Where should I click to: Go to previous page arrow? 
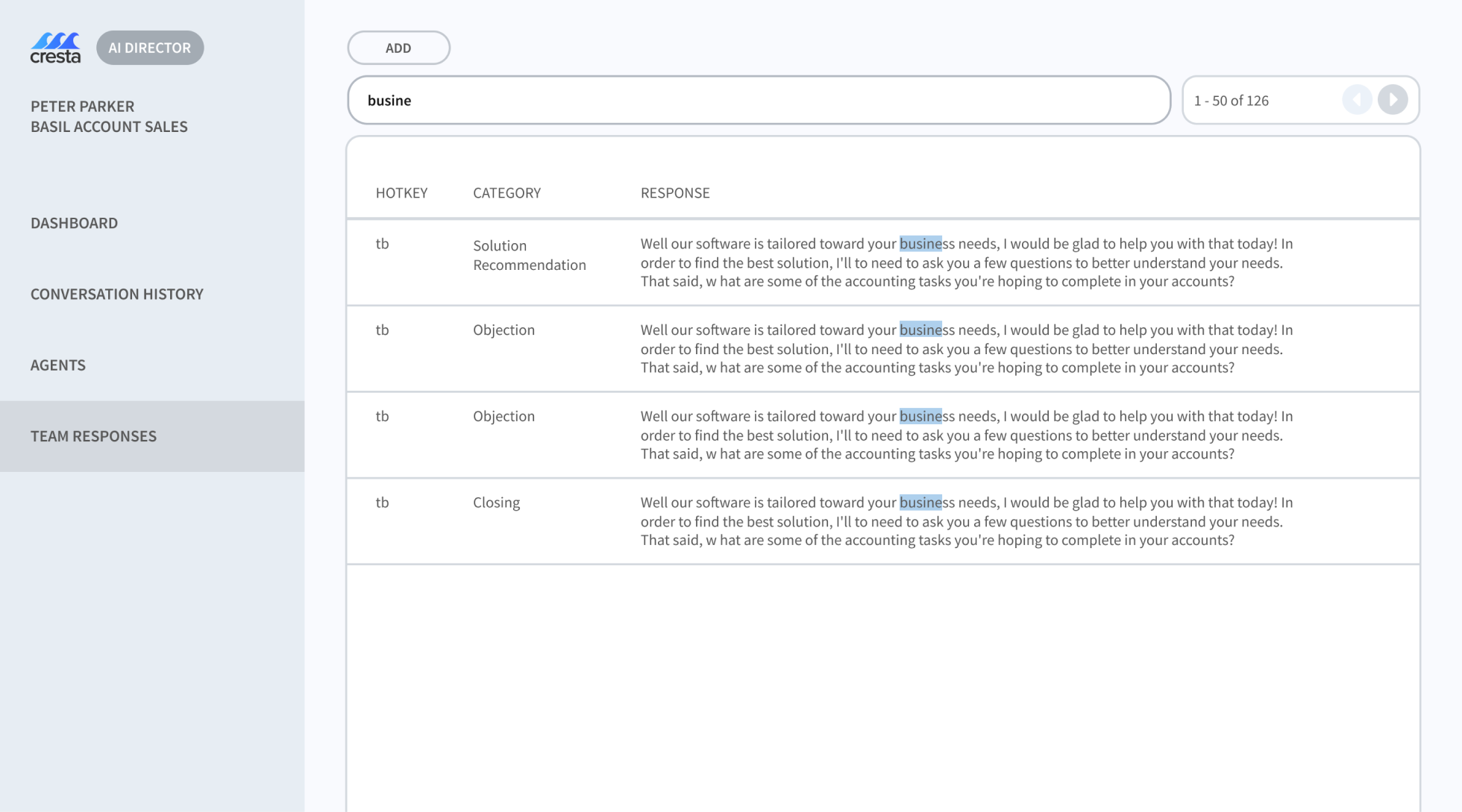pos(1357,100)
